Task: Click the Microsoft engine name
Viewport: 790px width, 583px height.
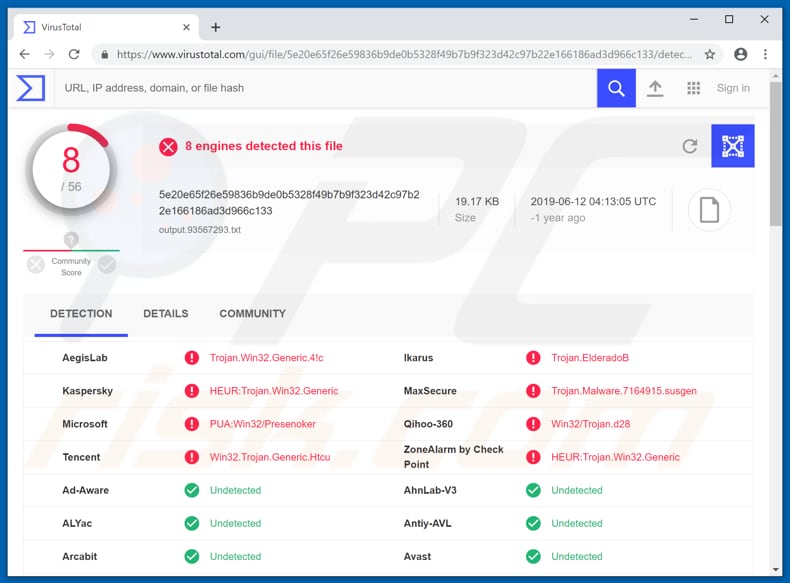Action: pyautogui.click(x=85, y=424)
